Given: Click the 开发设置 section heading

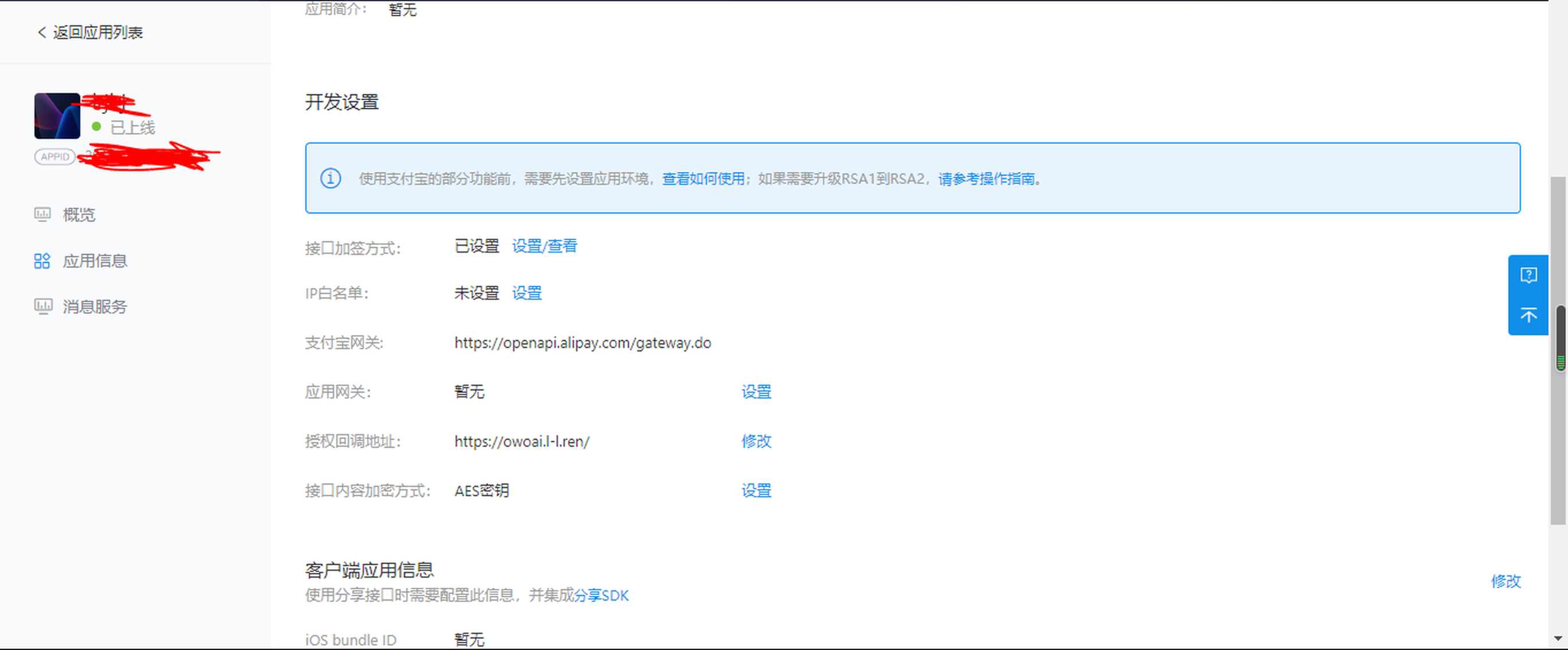Looking at the screenshot, I should point(341,102).
